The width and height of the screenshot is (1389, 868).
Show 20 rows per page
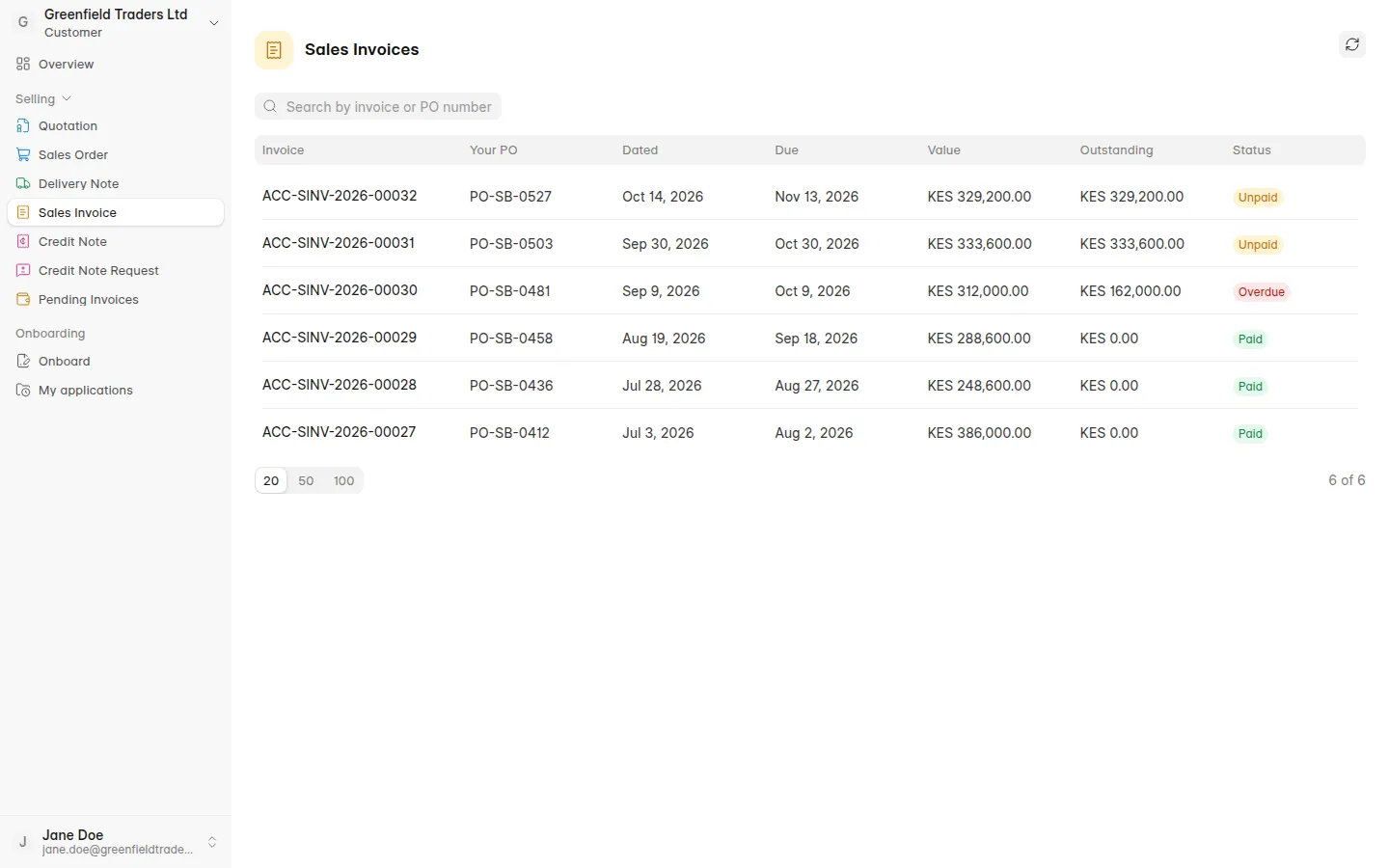(x=271, y=480)
